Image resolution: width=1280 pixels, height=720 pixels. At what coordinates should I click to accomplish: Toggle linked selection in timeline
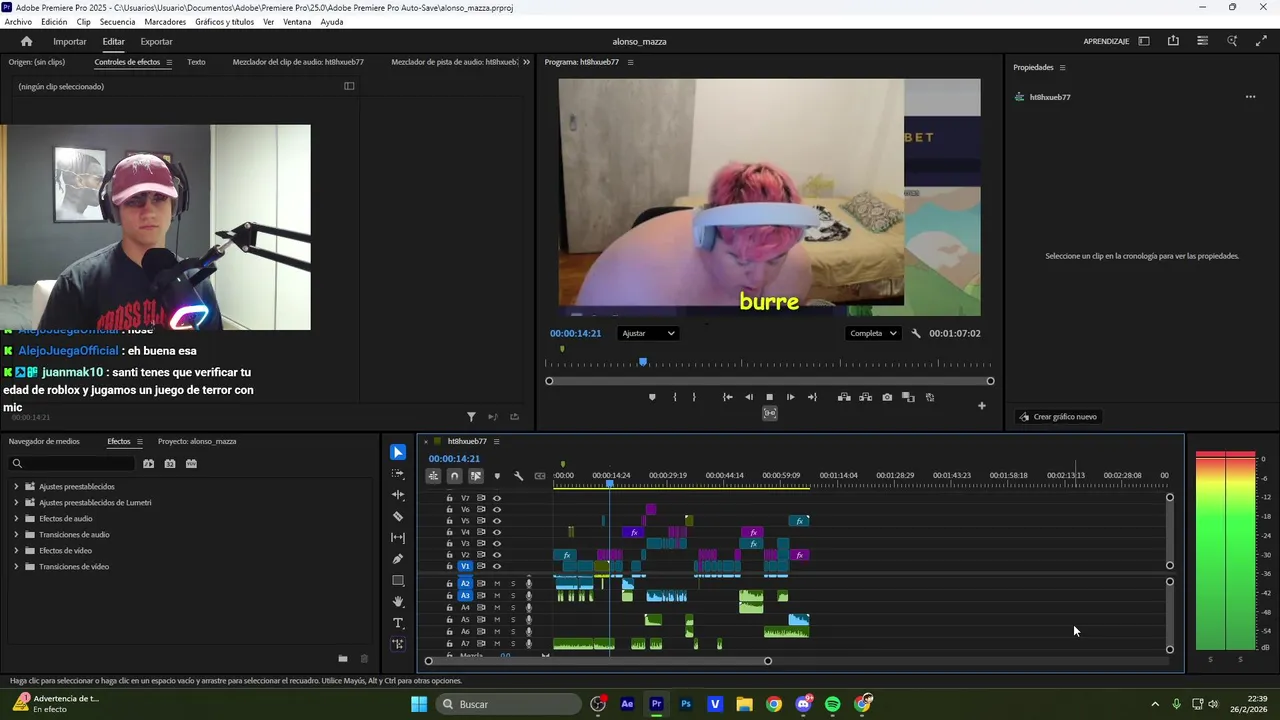(x=476, y=476)
